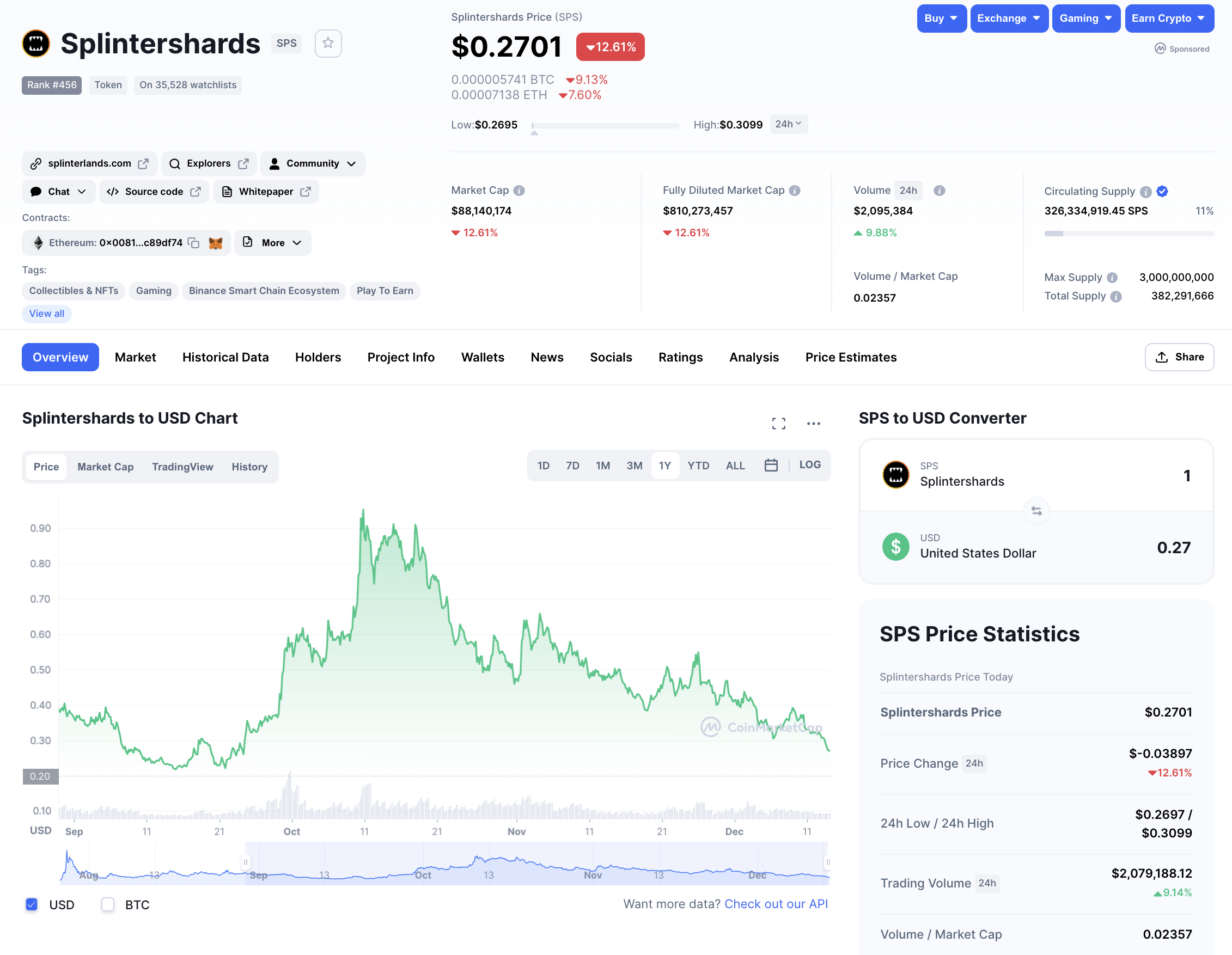The height and width of the screenshot is (955, 1232).
Task: Select the Collectibles & NFTs tag
Action: [74, 291]
